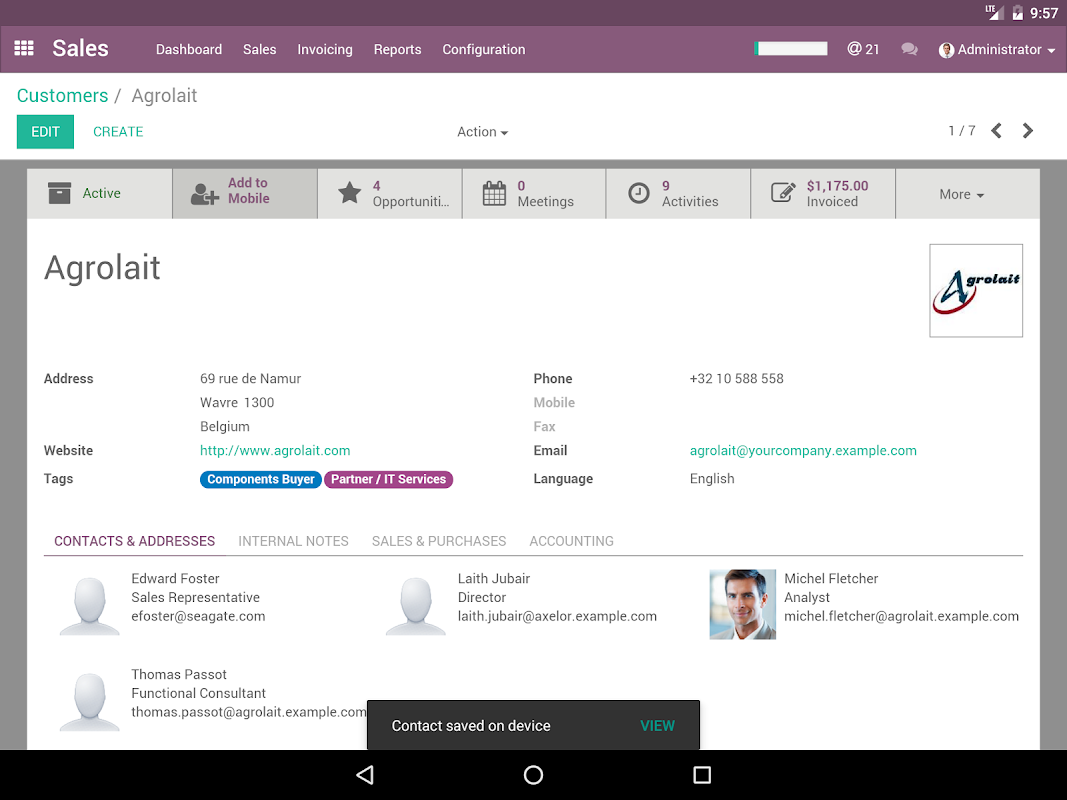1067x800 pixels.
Task: Open the Sales menu item
Action: 259,50
